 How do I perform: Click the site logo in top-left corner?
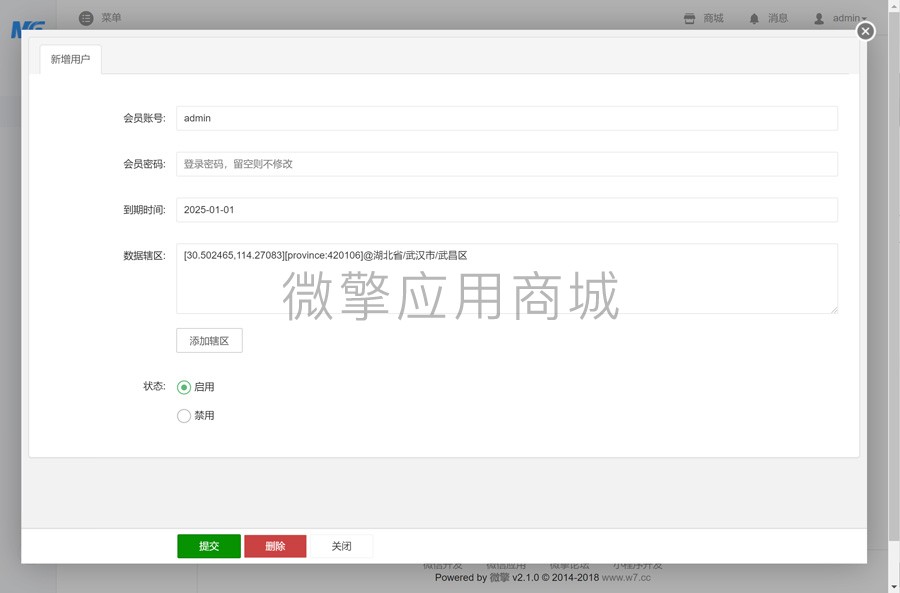pyautogui.click(x=27, y=22)
